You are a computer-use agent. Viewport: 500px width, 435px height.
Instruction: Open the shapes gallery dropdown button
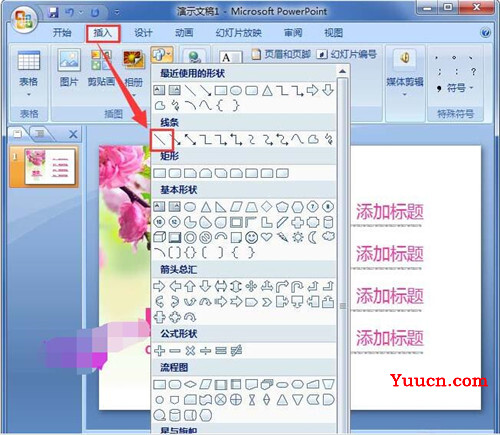pyautogui.click(x=162, y=55)
